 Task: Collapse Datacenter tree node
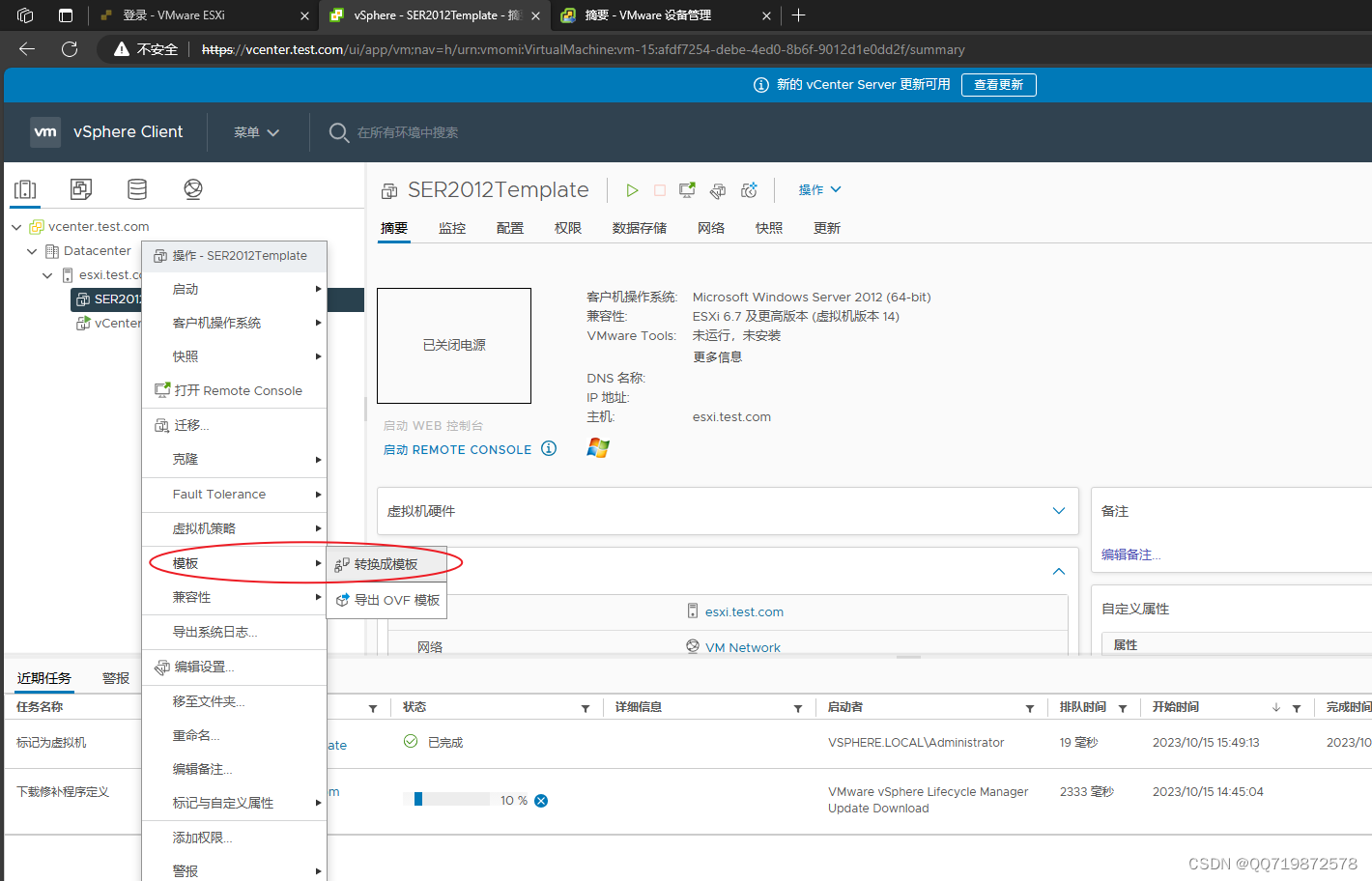(32, 251)
